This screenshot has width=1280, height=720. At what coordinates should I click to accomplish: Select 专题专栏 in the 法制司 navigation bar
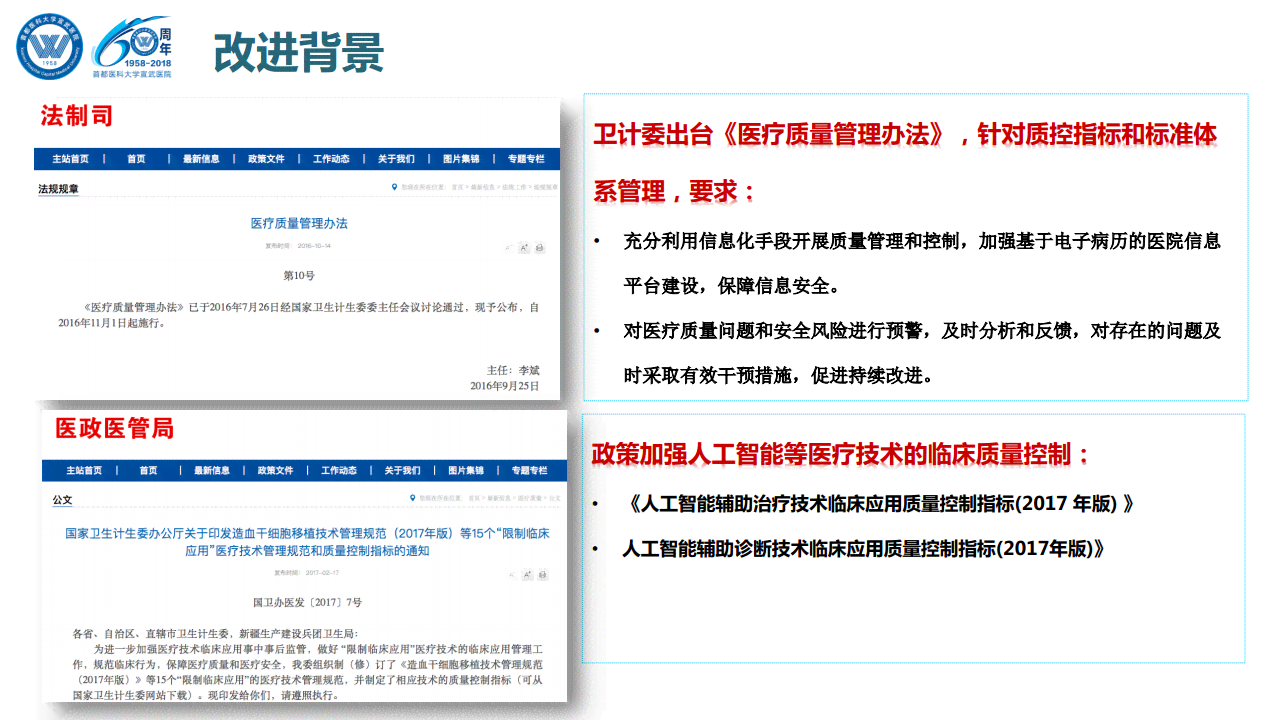(526, 159)
